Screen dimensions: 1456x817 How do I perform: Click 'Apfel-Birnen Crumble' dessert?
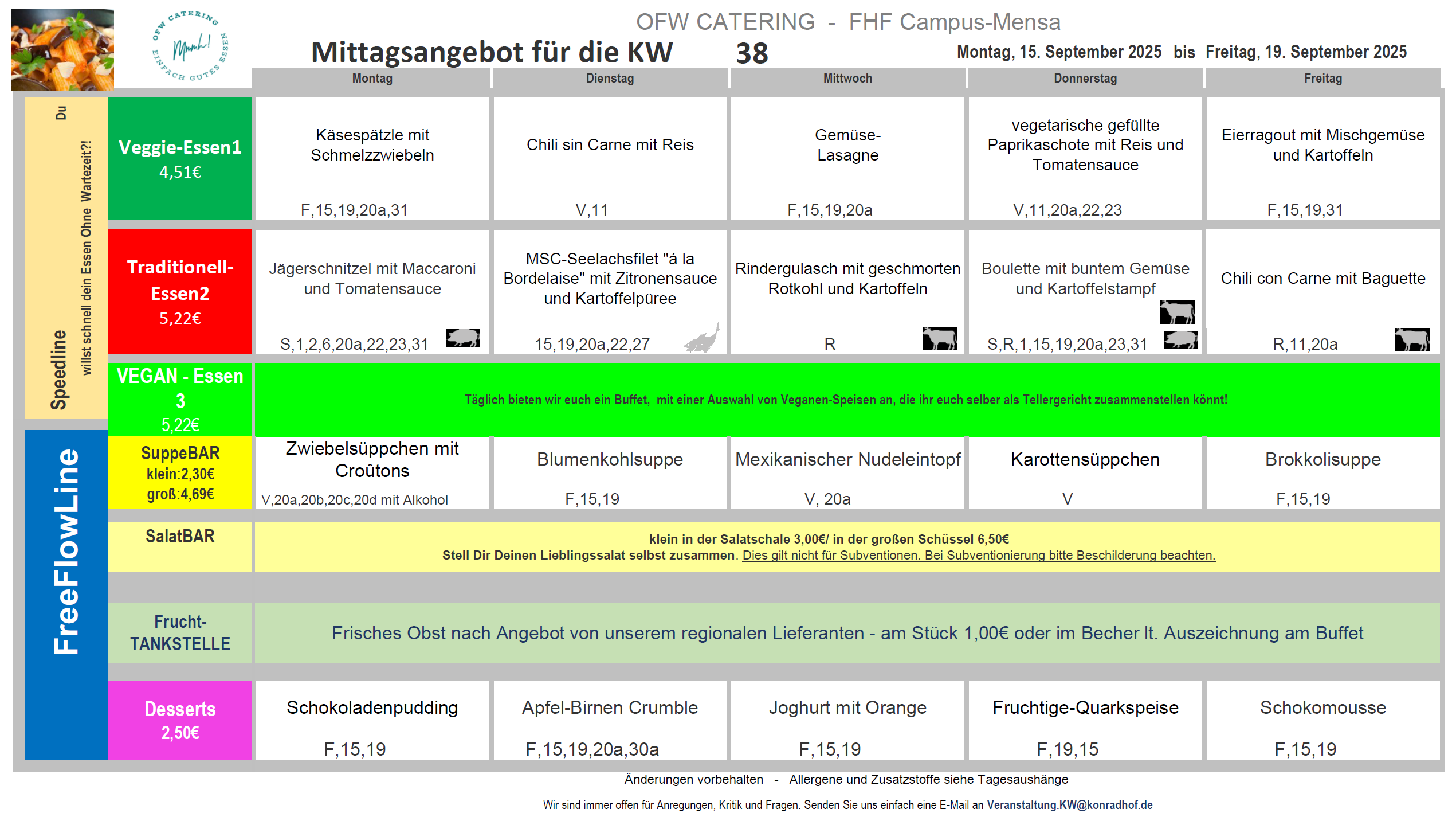[610, 707]
